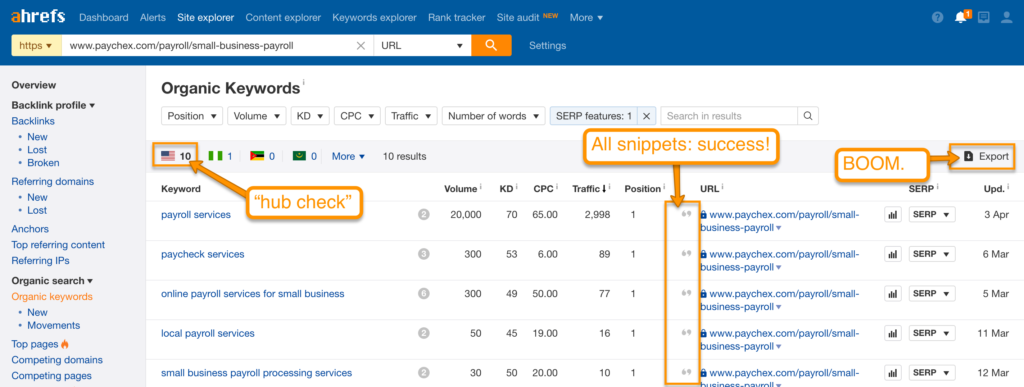Open Rank tracker
This screenshot has height=387, width=1024.
[x=456, y=18]
